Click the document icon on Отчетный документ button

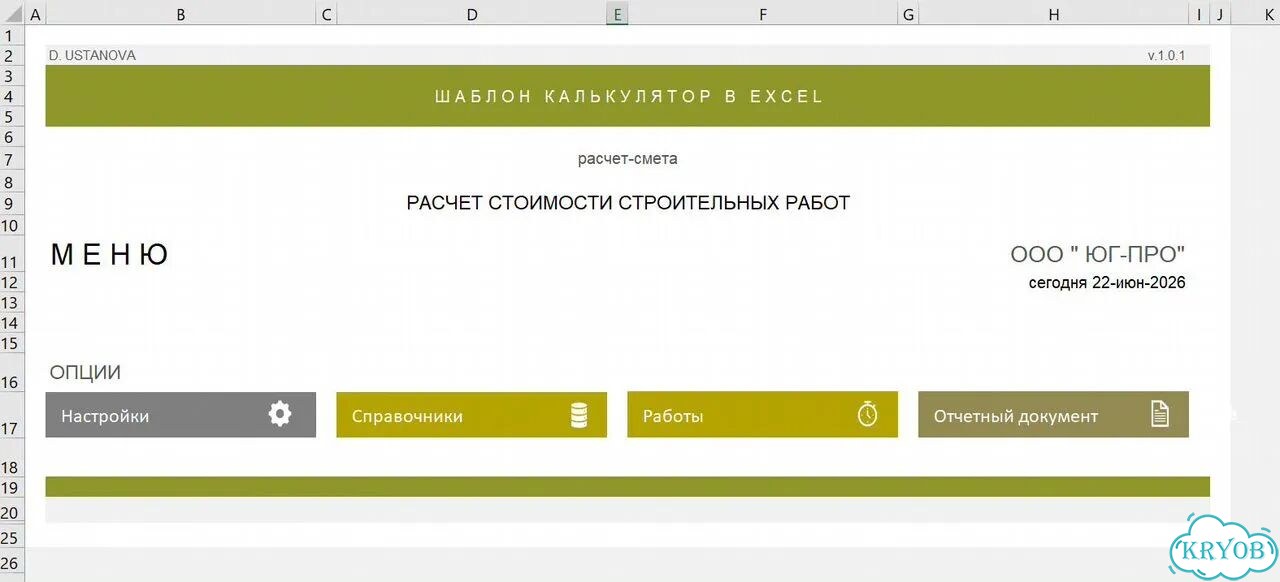(x=1159, y=414)
